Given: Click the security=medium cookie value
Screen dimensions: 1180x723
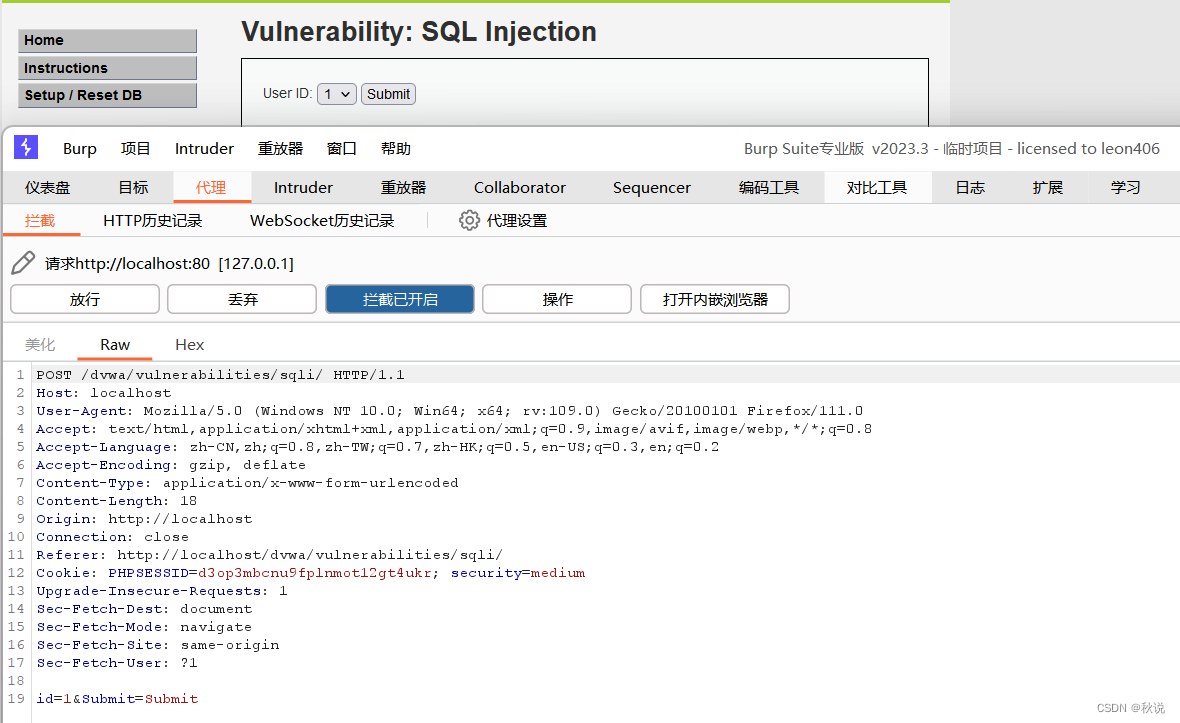Looking at the screenshot, I should 518,573.
